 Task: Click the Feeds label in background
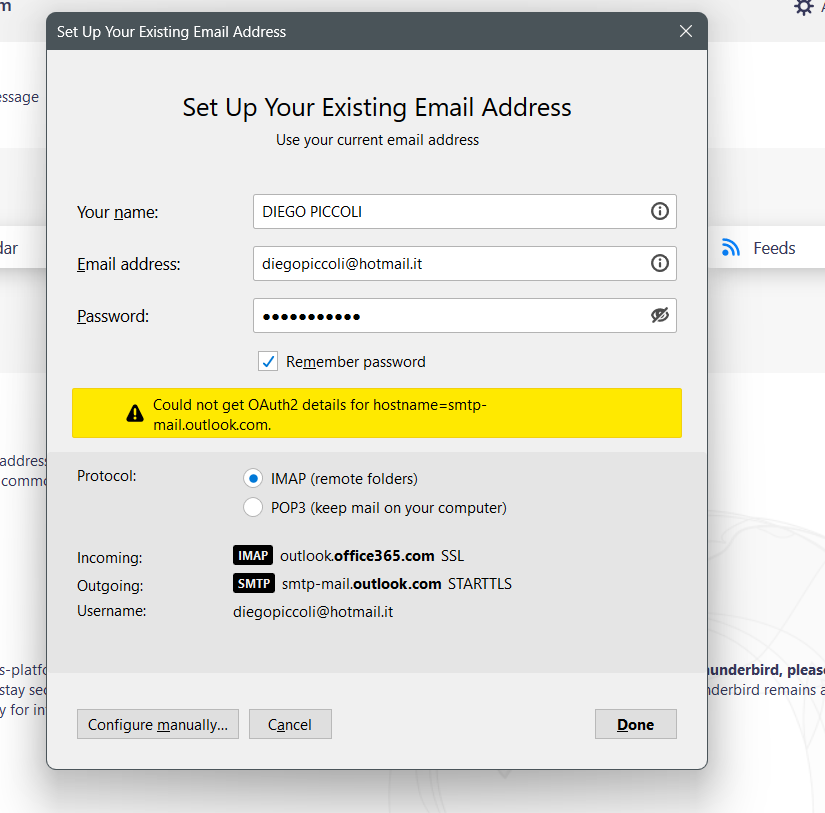[774, 248]
